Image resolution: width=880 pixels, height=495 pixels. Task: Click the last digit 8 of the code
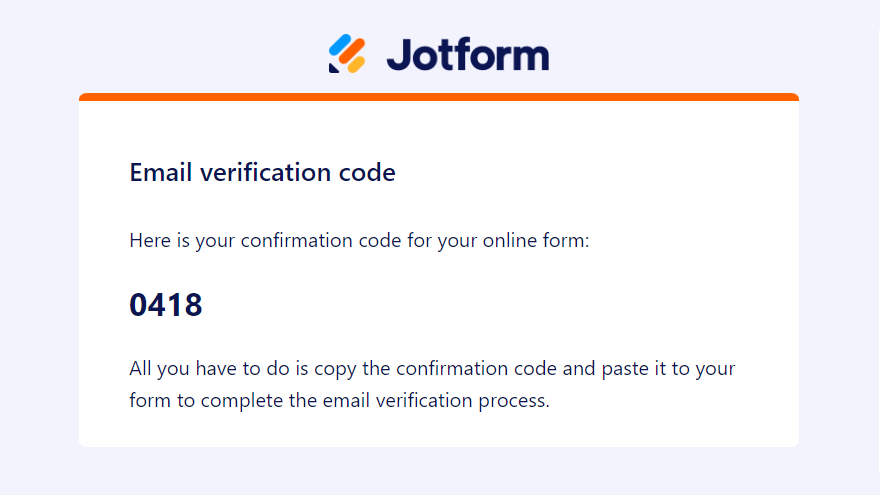click(194, 304)
